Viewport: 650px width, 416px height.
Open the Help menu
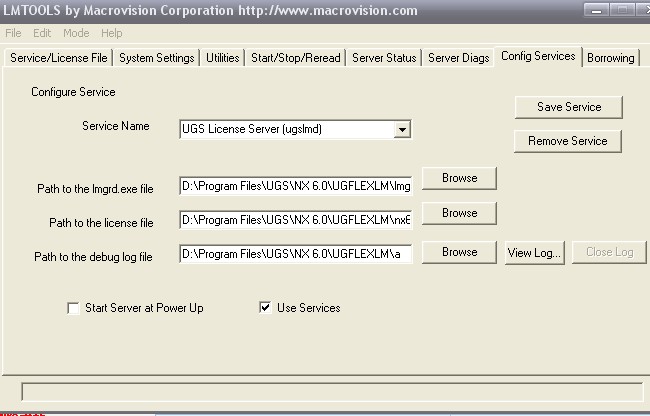coord(112,33)
